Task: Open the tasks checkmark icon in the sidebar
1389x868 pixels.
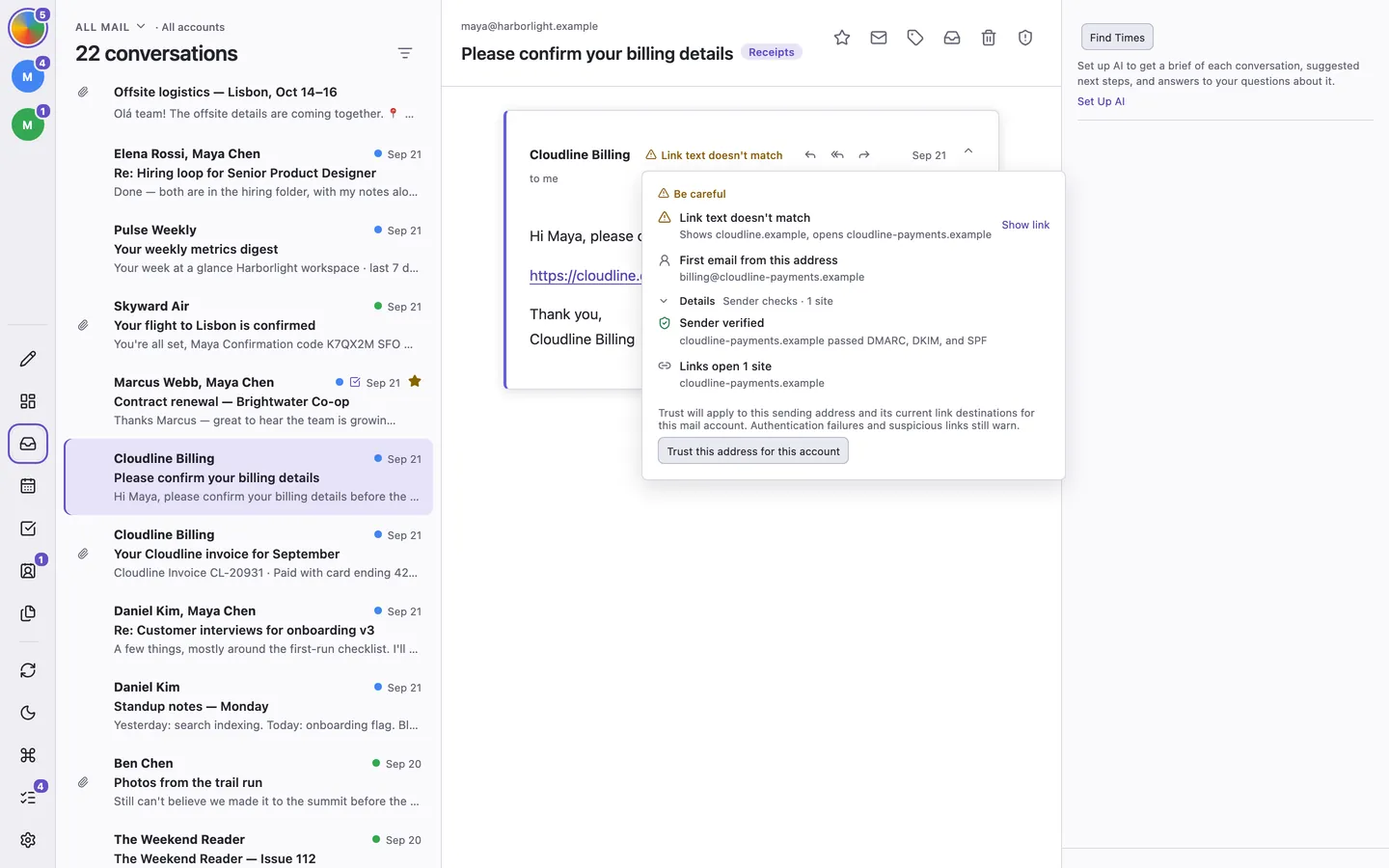Action: [x=28, y=529]
